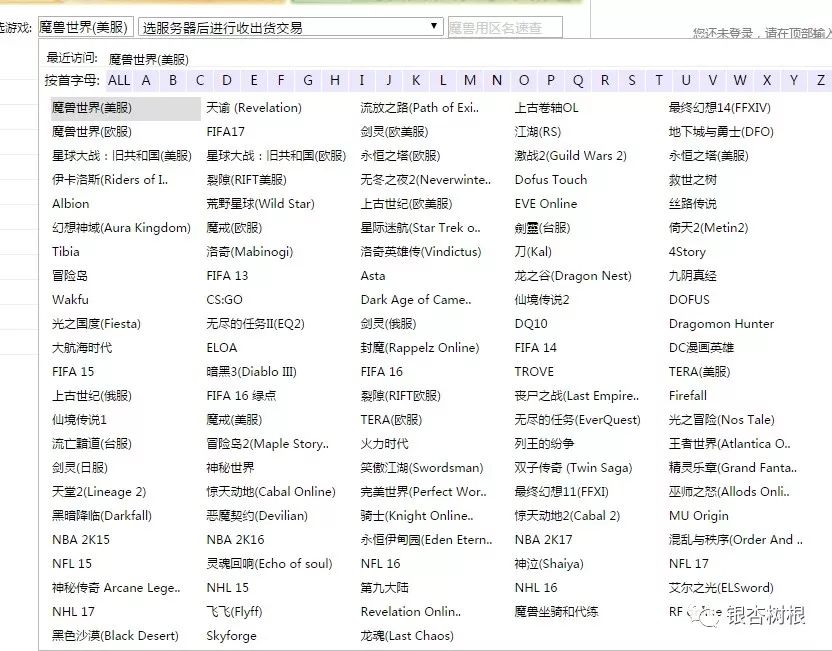This screenshot has height=651, width=832.
Task: Select CS:GO game entry
Action: 224,300
